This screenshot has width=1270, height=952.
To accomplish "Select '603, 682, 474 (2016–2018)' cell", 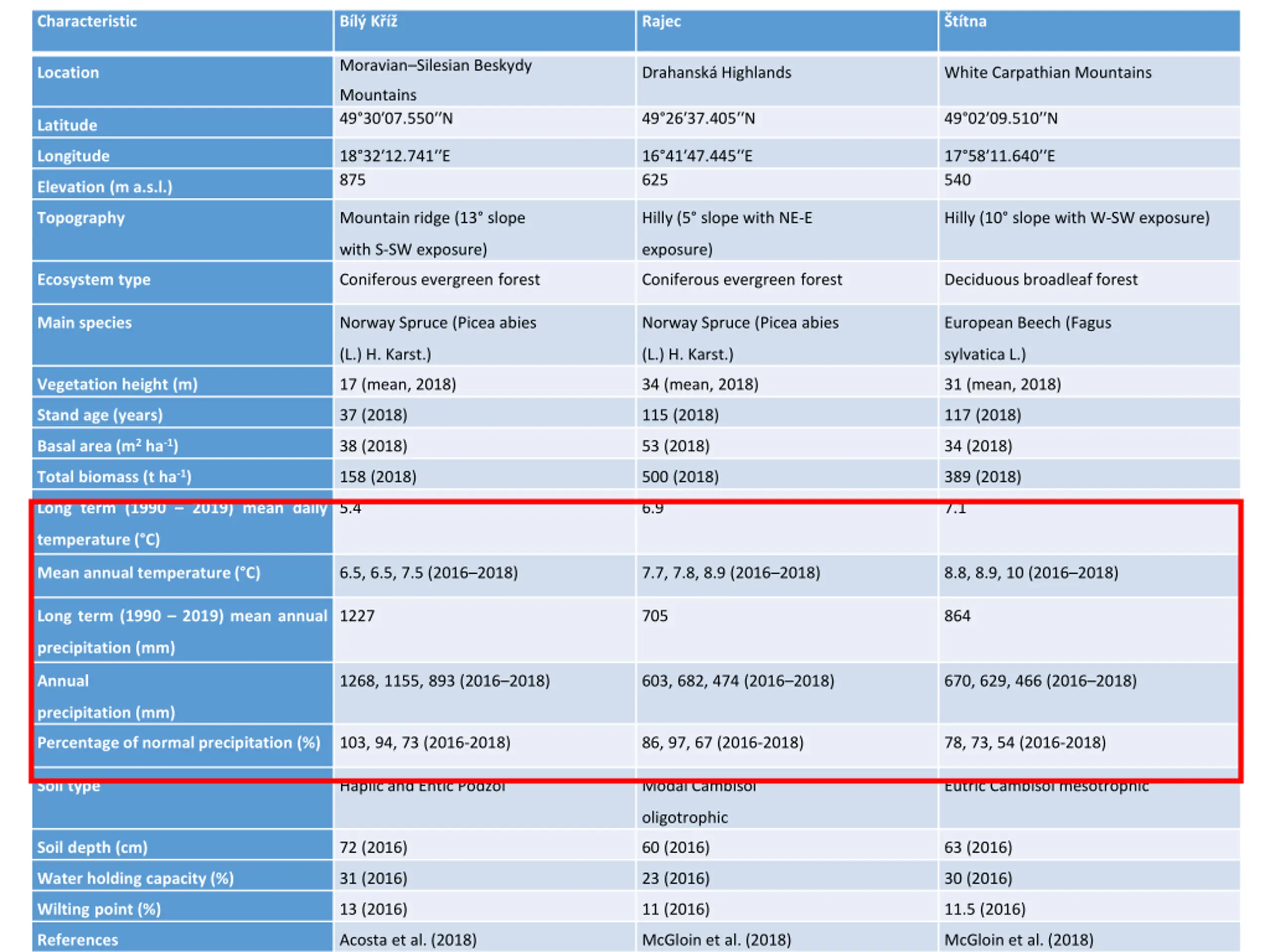I will tap(787, 693).
